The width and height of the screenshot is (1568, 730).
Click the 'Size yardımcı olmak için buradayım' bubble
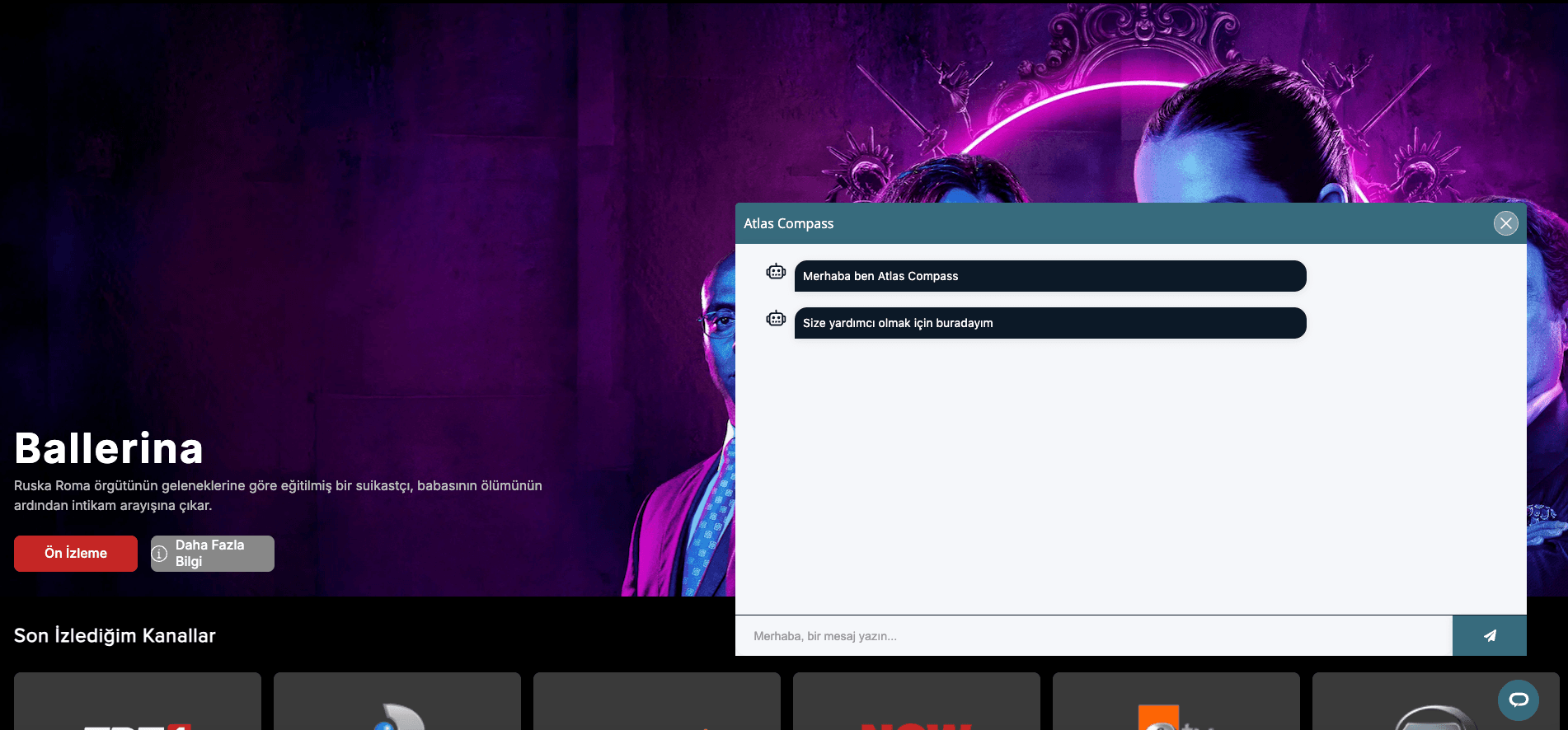pyautogui.click(x=1049, y=323)
